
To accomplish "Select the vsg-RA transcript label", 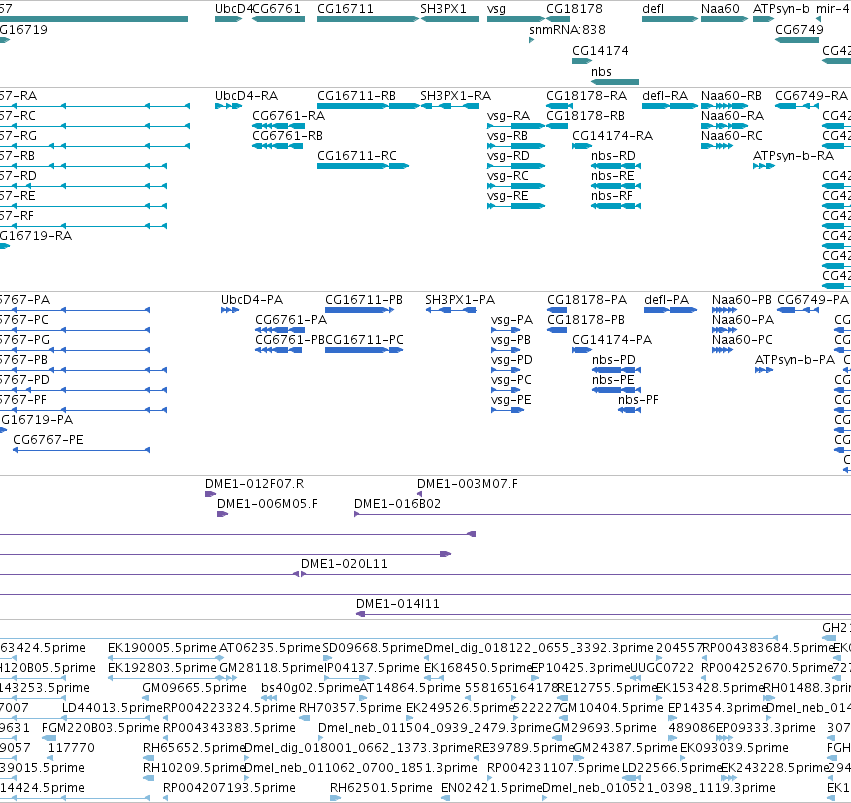I will [x=509, y=116].
